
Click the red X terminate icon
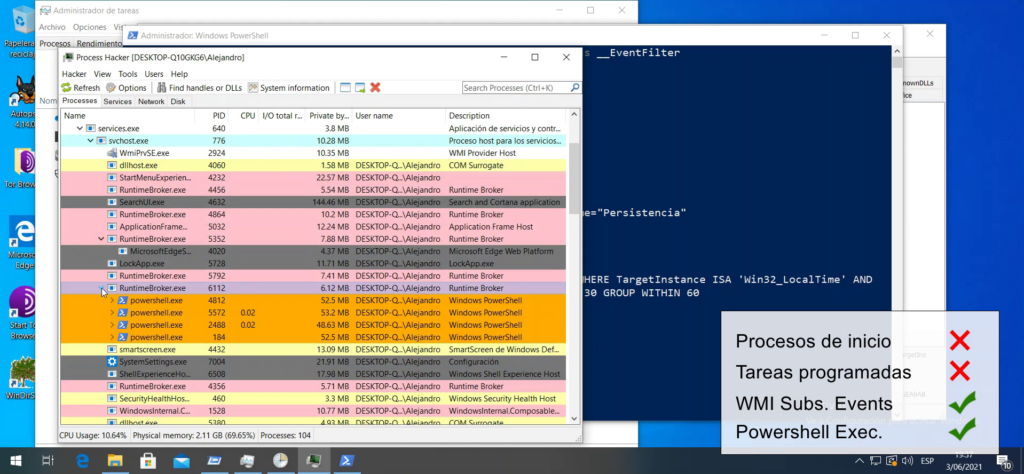click(x=375, y=87)
